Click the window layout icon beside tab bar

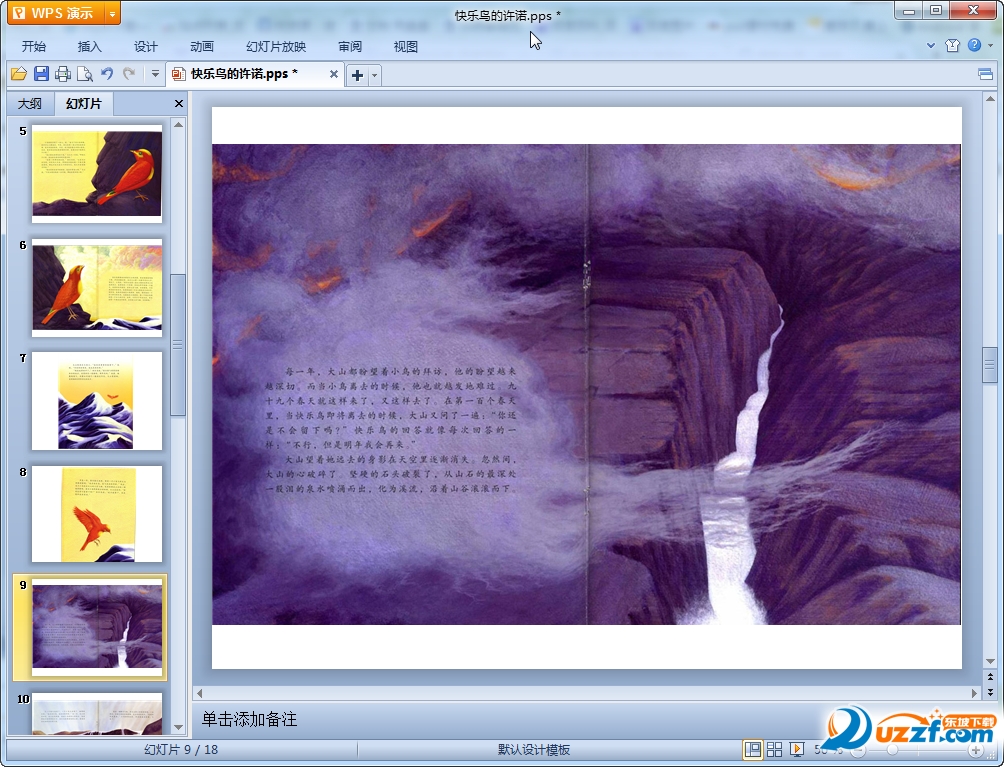pyautogui.click(x=985, y=75)
